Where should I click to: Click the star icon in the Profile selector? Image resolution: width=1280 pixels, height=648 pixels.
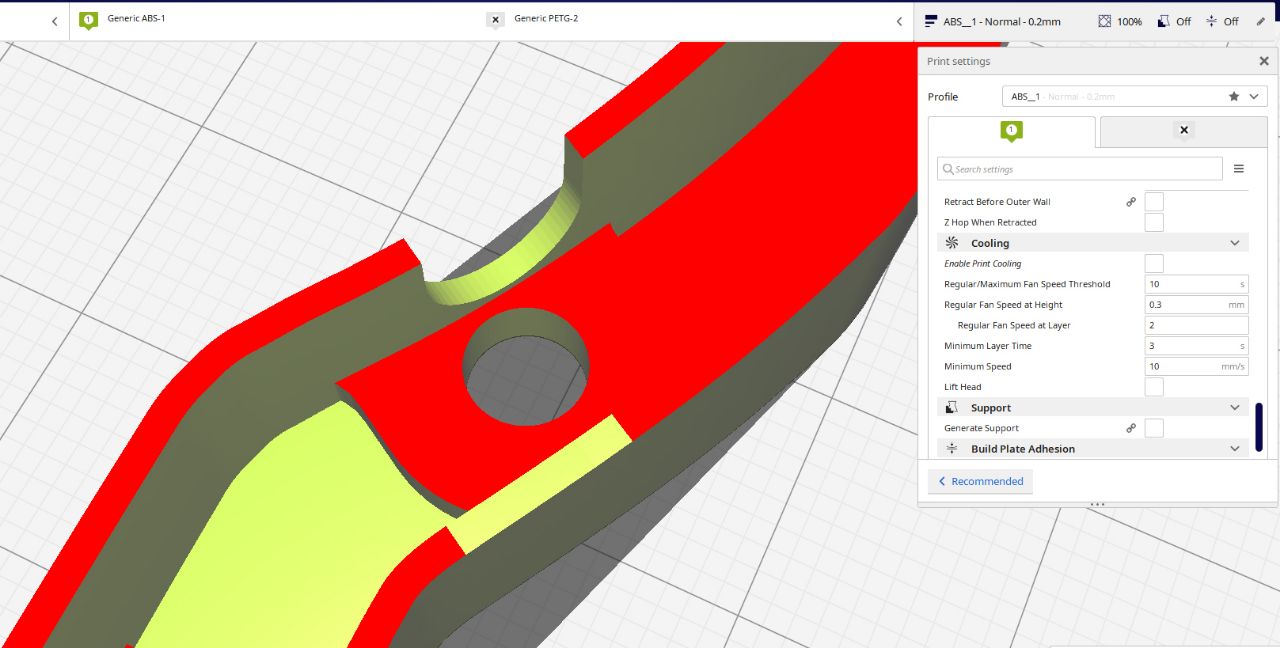[1234, 96]
